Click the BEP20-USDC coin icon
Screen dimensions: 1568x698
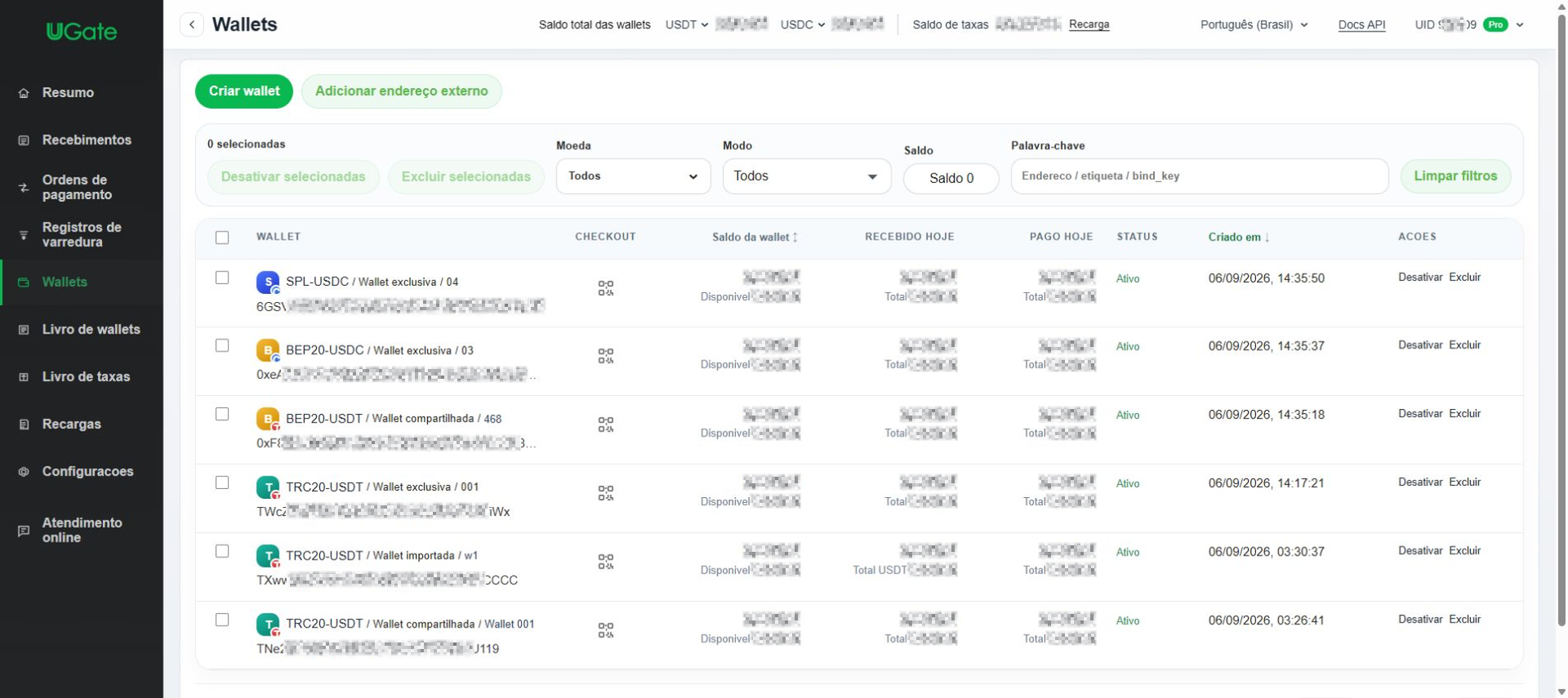[268, 351]
